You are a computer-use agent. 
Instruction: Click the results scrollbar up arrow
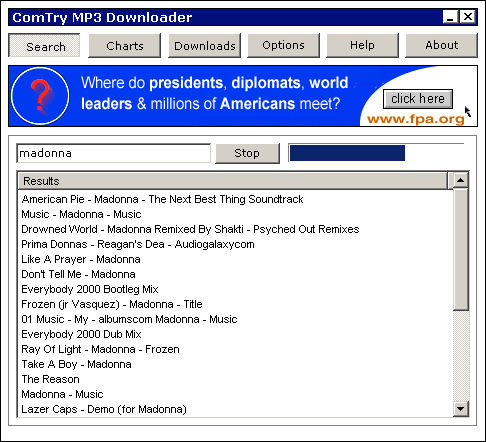tap(461, 180)
